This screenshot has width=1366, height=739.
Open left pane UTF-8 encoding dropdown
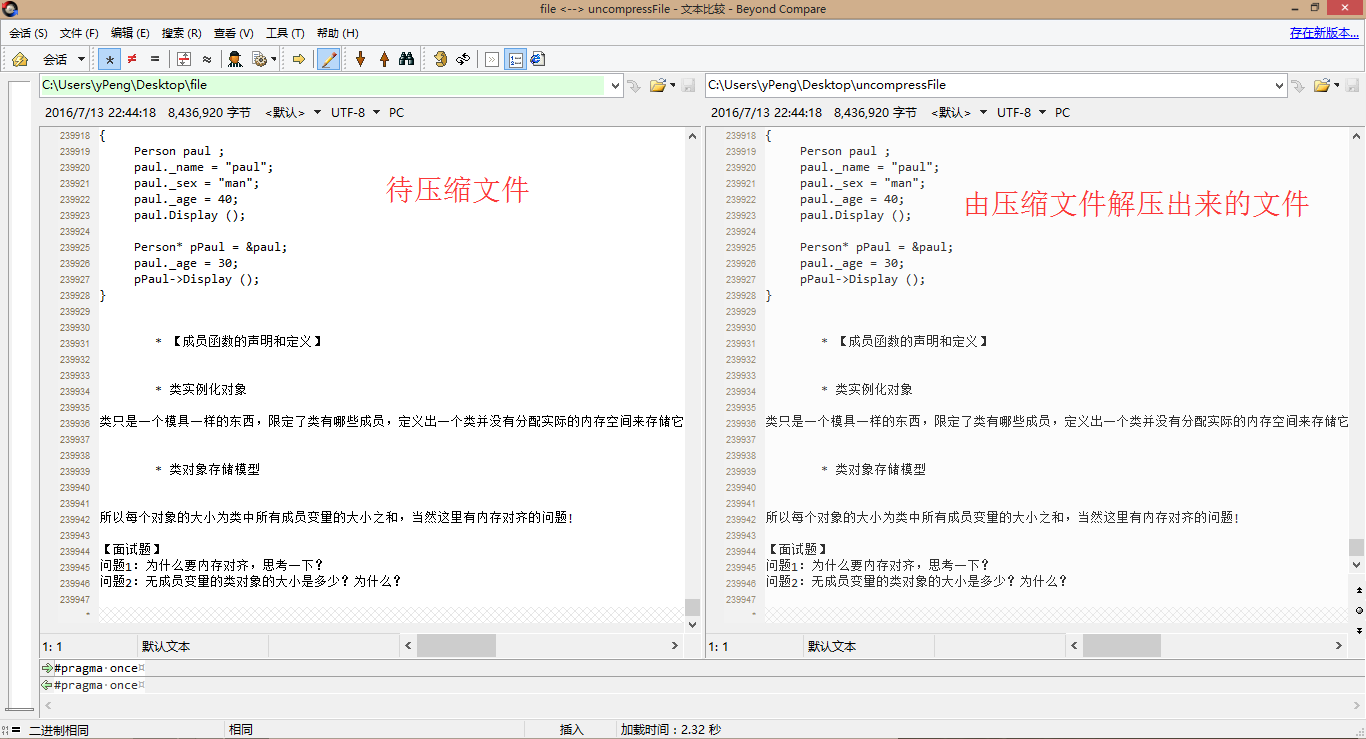[x=355, y=113]
